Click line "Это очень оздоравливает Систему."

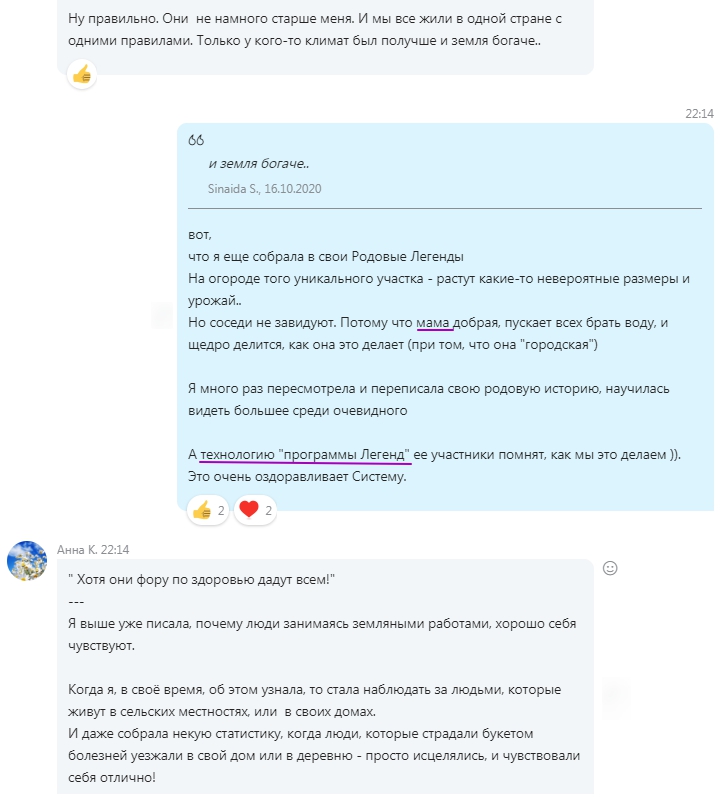click(297, 477)
